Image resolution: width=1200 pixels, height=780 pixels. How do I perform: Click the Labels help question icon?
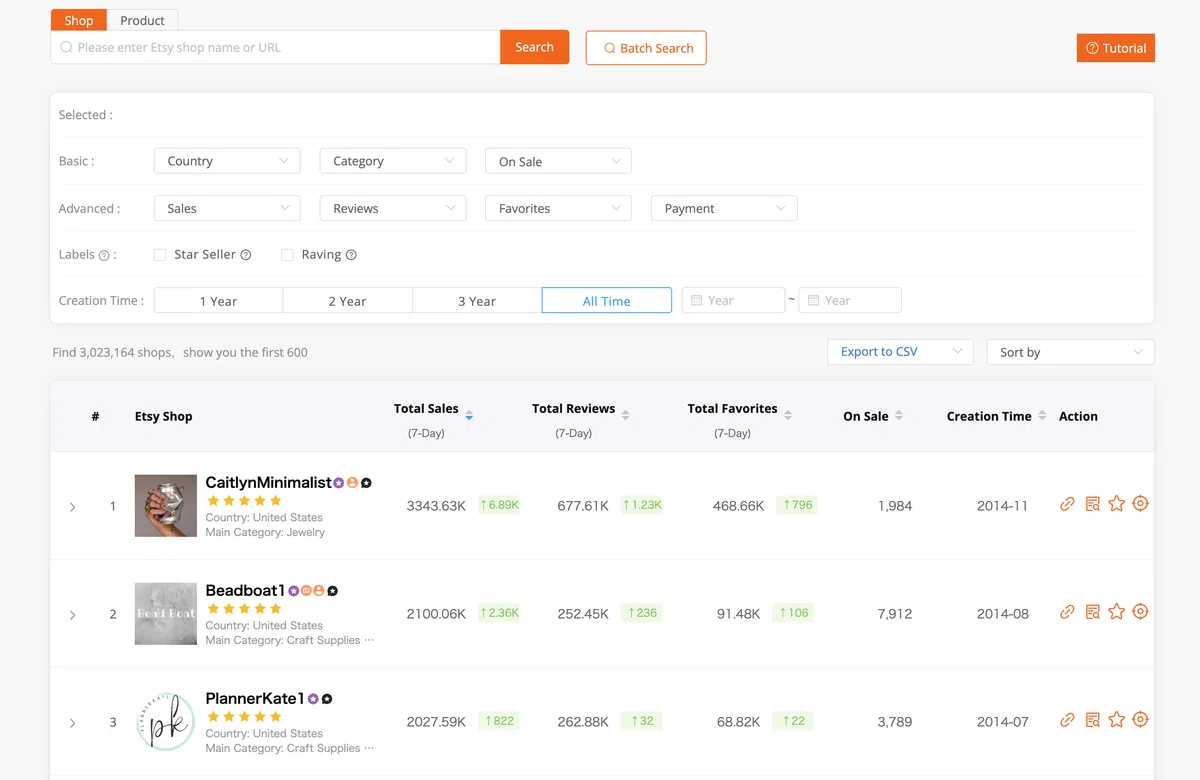tap(104, 256)
